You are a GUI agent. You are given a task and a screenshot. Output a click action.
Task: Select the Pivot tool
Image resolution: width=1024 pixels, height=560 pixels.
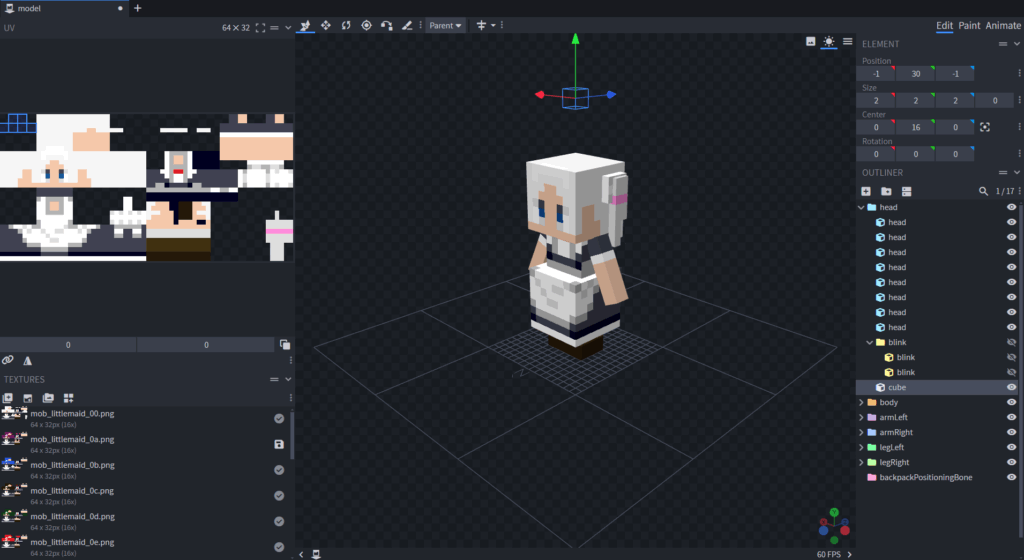(366, 25)
